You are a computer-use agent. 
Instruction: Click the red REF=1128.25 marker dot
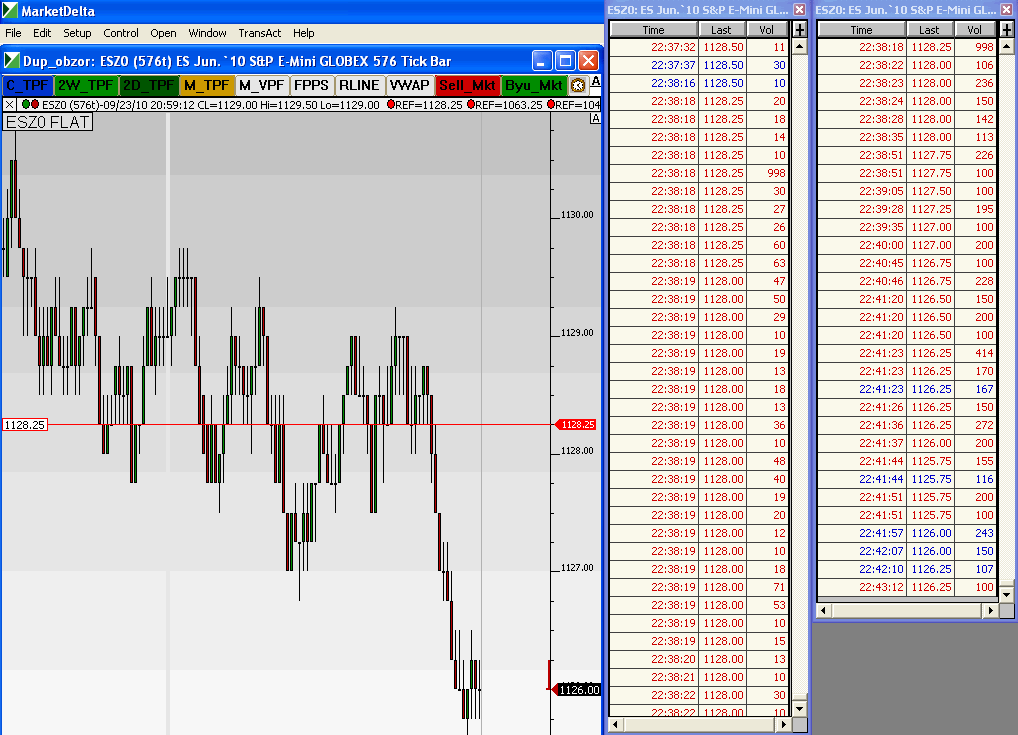[391, 104]
